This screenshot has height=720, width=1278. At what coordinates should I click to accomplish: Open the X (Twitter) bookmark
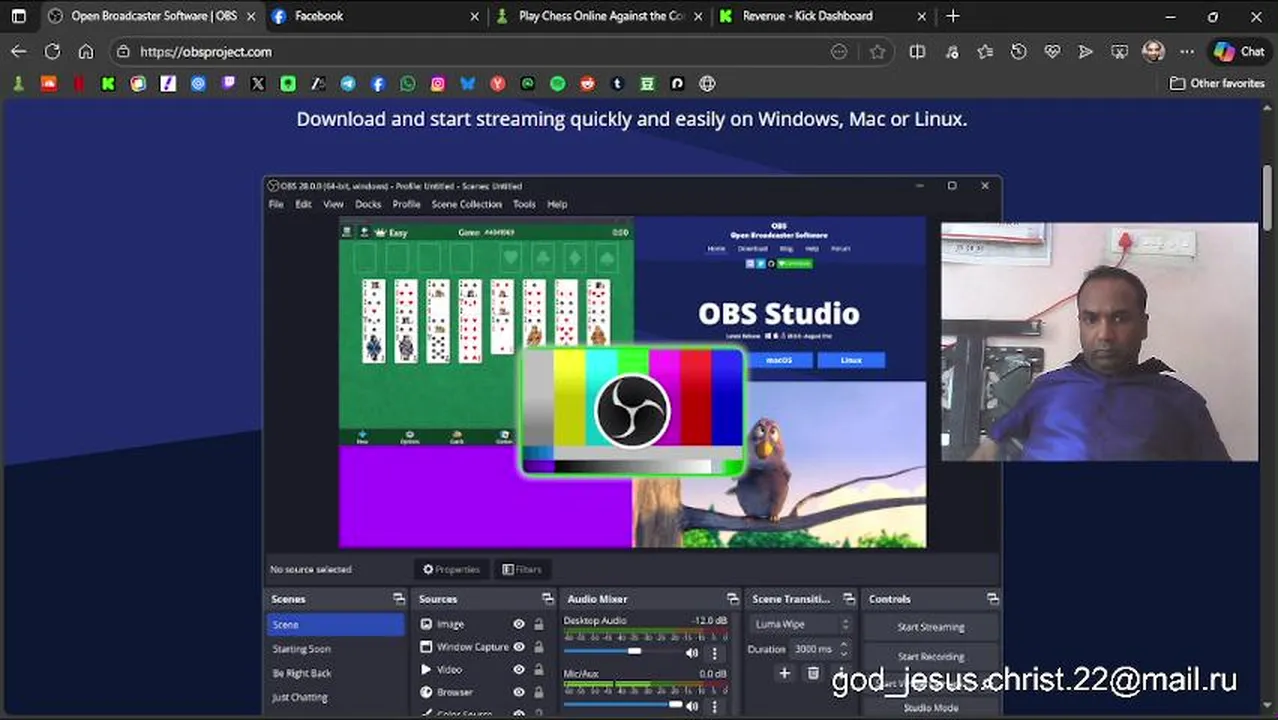point(258,84)
